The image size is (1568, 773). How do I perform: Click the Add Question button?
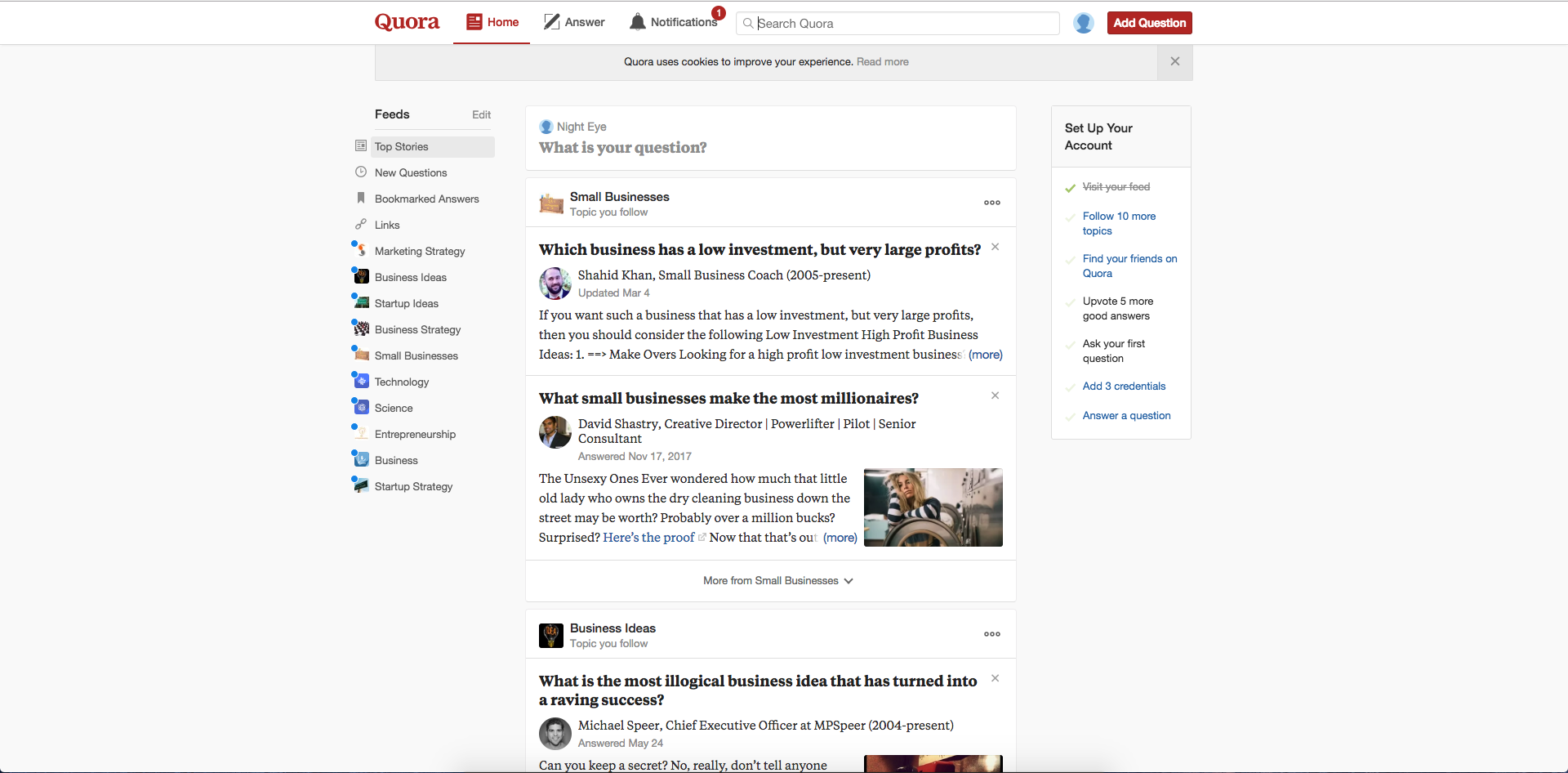1149,23
